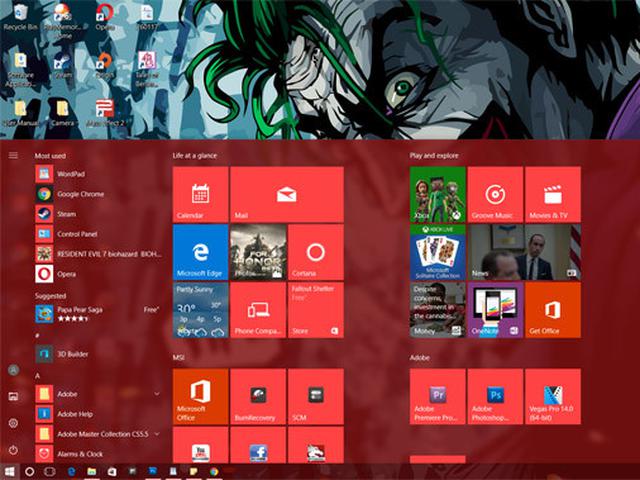Select suggested app Papa Pear Saga
Image resolution: width=640 pixels, height=480 pixels.
[x=98, y=313]
